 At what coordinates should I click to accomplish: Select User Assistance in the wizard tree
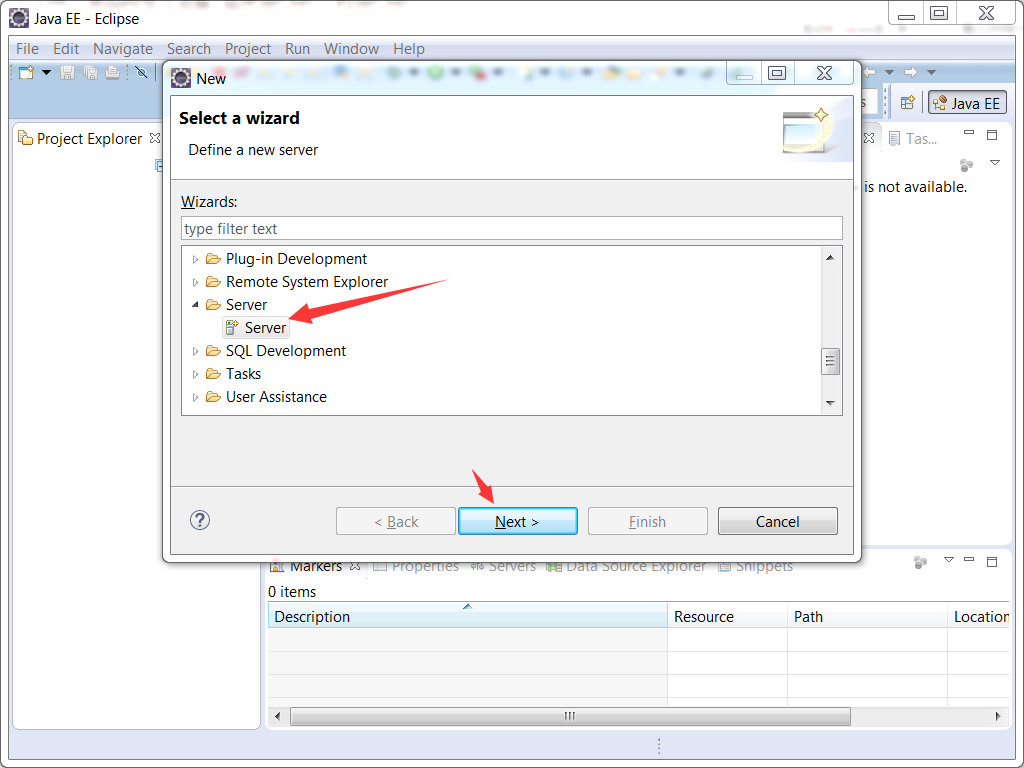coord(276,396)
